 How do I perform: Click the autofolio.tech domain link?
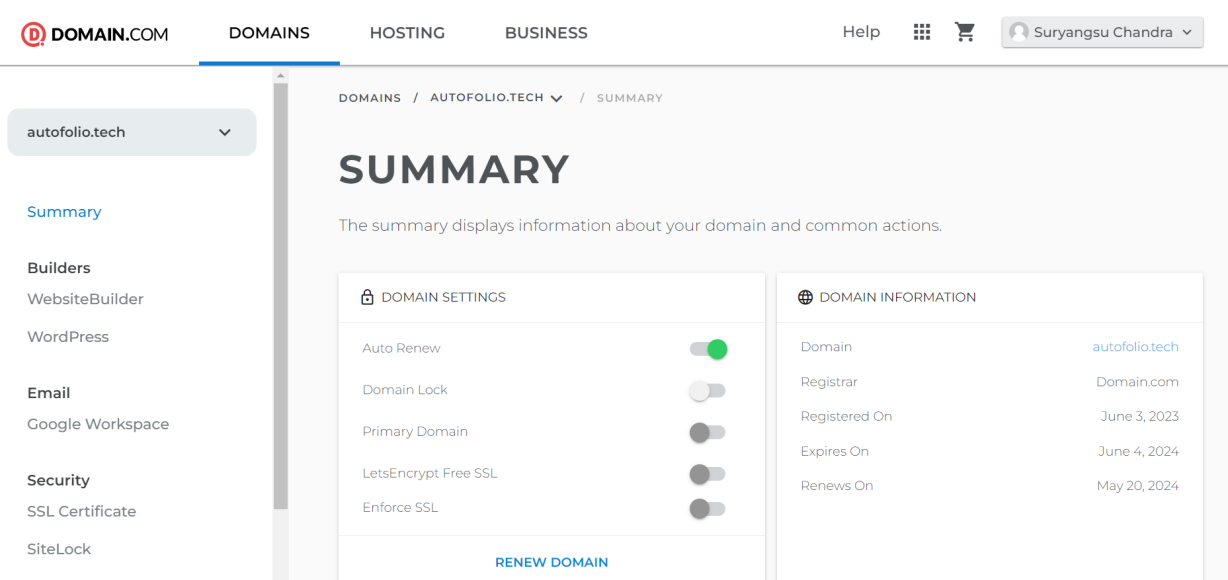[1135, 347]
